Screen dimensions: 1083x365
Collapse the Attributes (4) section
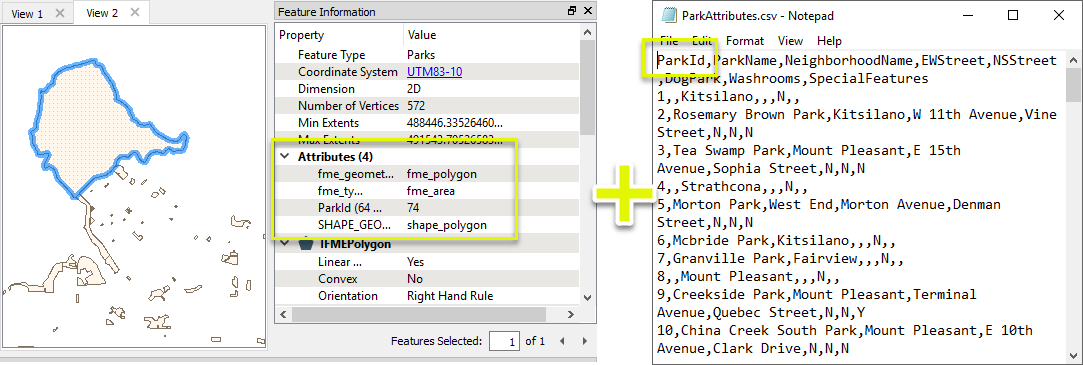[285, 157]
